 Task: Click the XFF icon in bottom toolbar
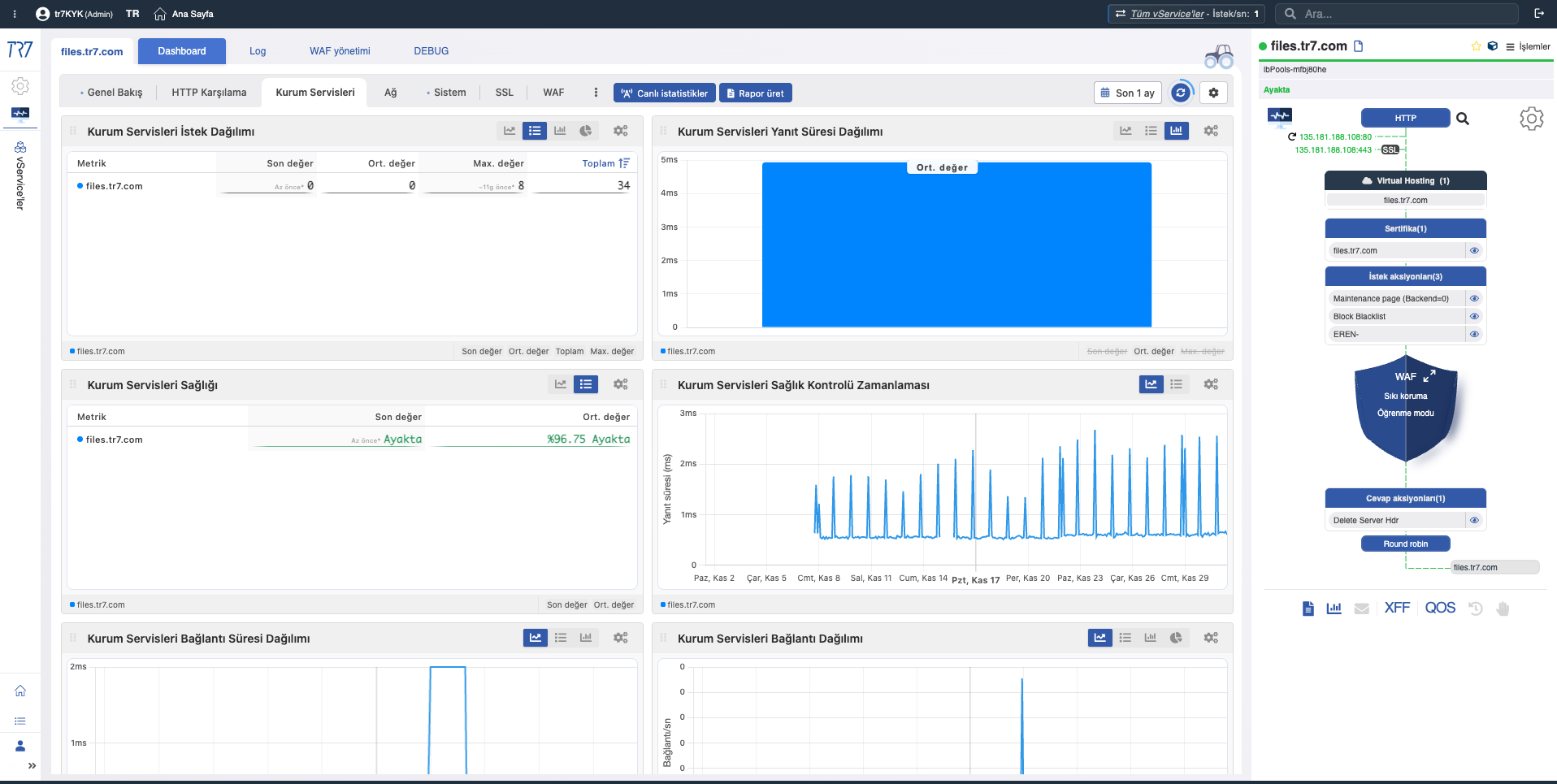click(1397, 608)
